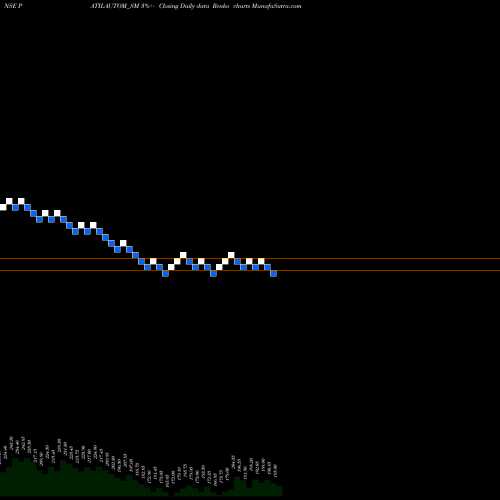Click the "Closing Daily data" caption
Screen dimensions: 500x500
184,6
